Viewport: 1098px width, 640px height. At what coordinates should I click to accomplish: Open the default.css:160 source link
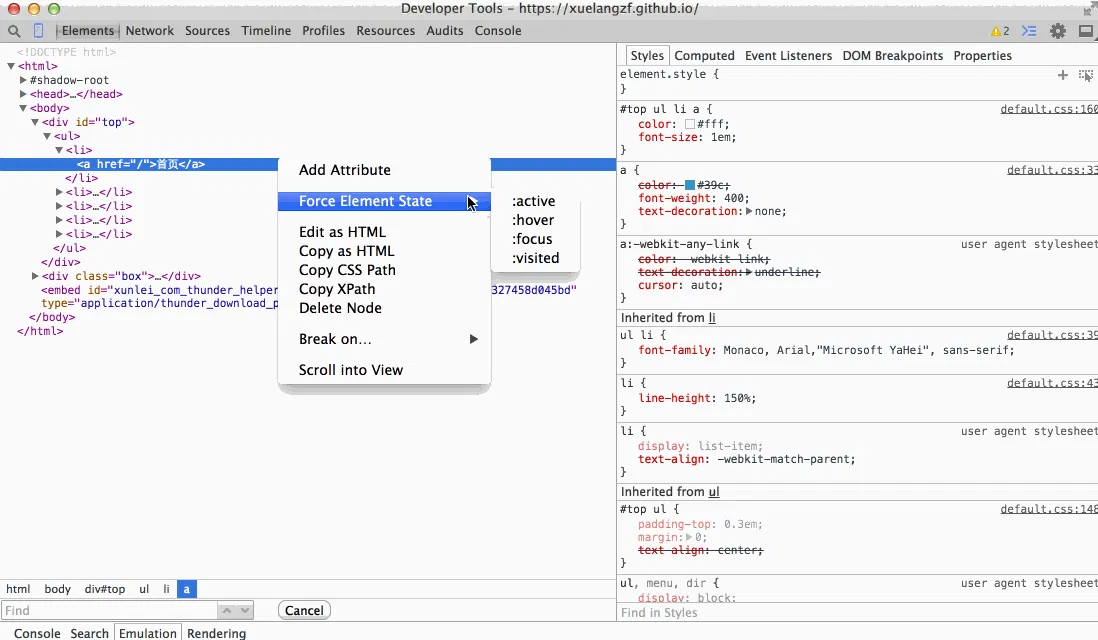[x=1048, y=109]
